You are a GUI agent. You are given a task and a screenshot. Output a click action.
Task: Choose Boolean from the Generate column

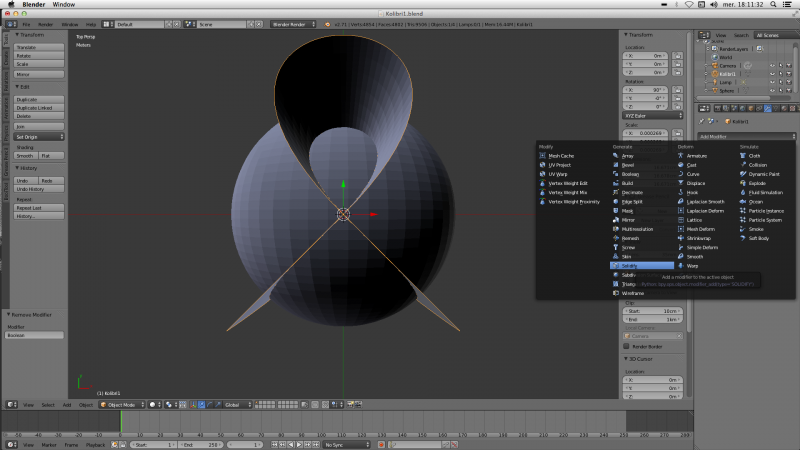tap(630, 174)
